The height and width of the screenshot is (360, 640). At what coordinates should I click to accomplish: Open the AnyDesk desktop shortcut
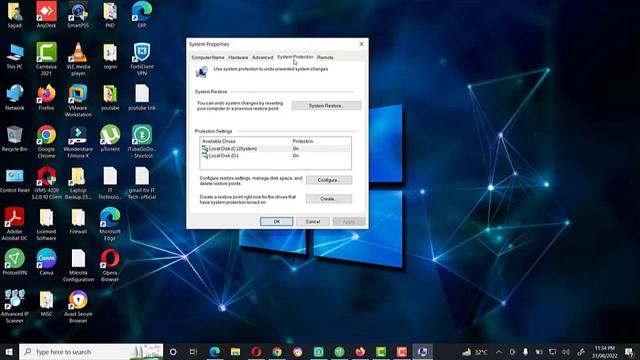click(x=46, y=14)
